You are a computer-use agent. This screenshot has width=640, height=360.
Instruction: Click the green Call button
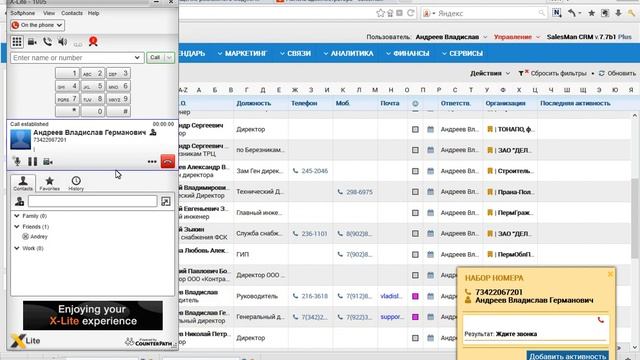tap(156, 58)
